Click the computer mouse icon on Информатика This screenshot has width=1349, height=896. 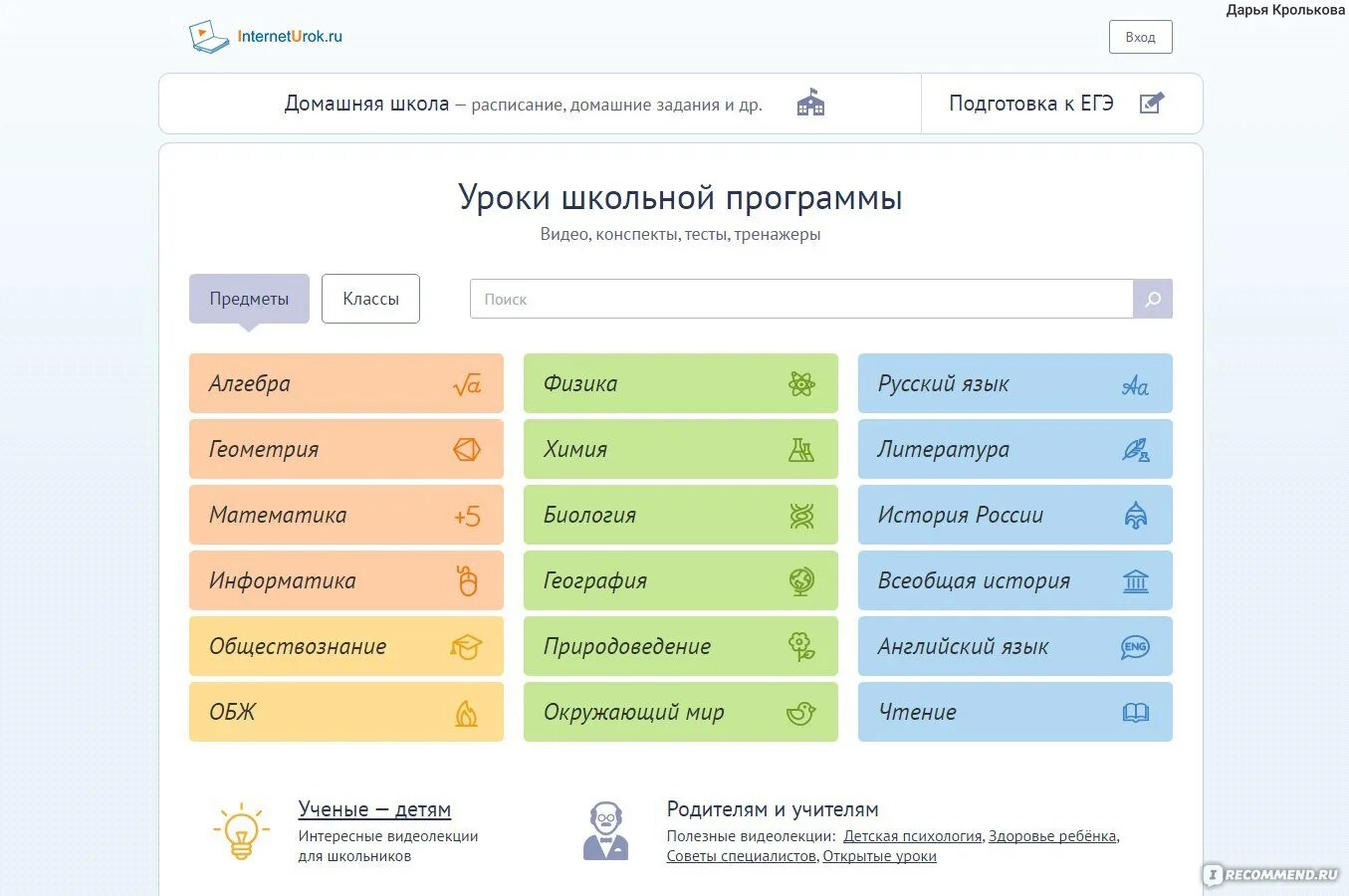(x=467, y=580)
